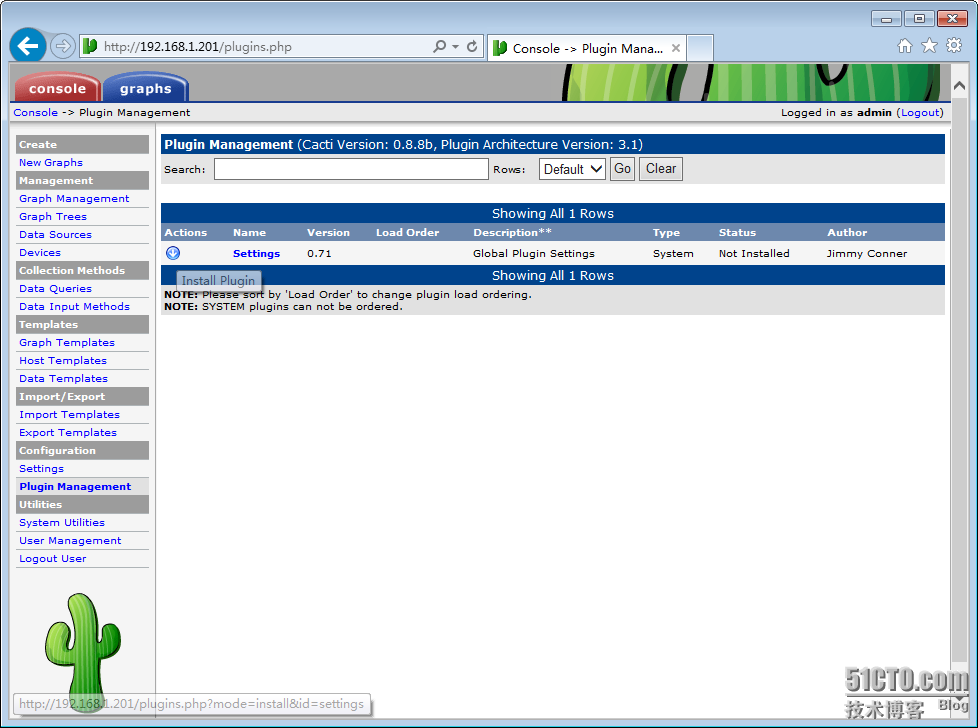
Task: Switch to the console tab
Action: point(57,88)
